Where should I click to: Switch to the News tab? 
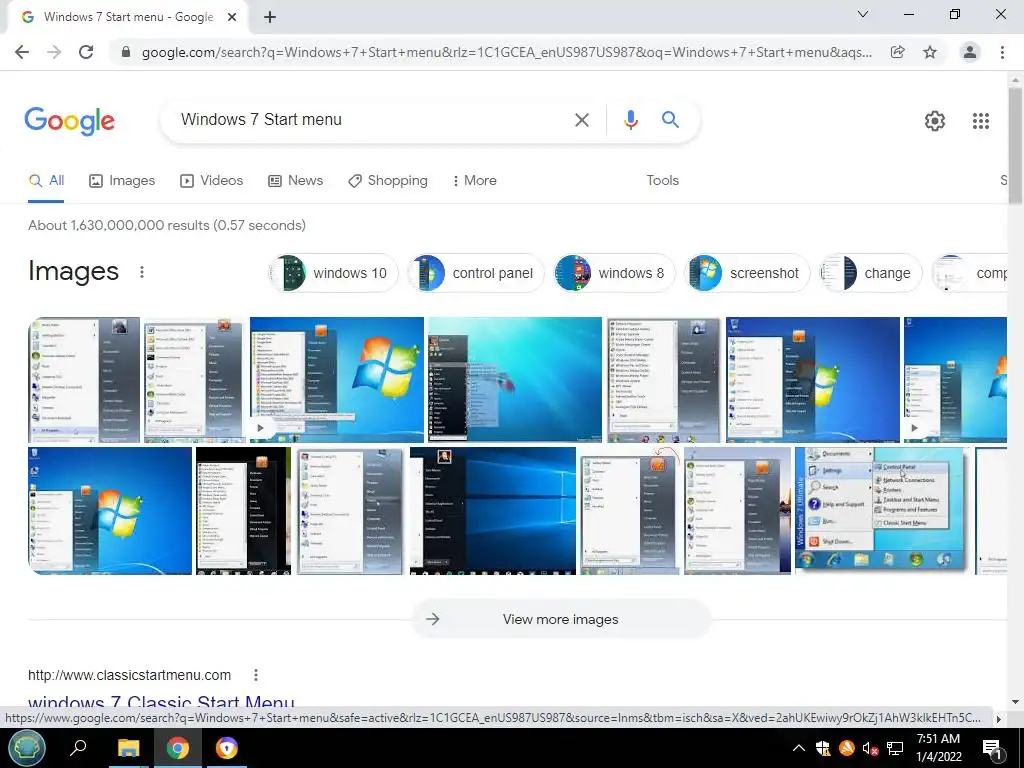(295, 181)
